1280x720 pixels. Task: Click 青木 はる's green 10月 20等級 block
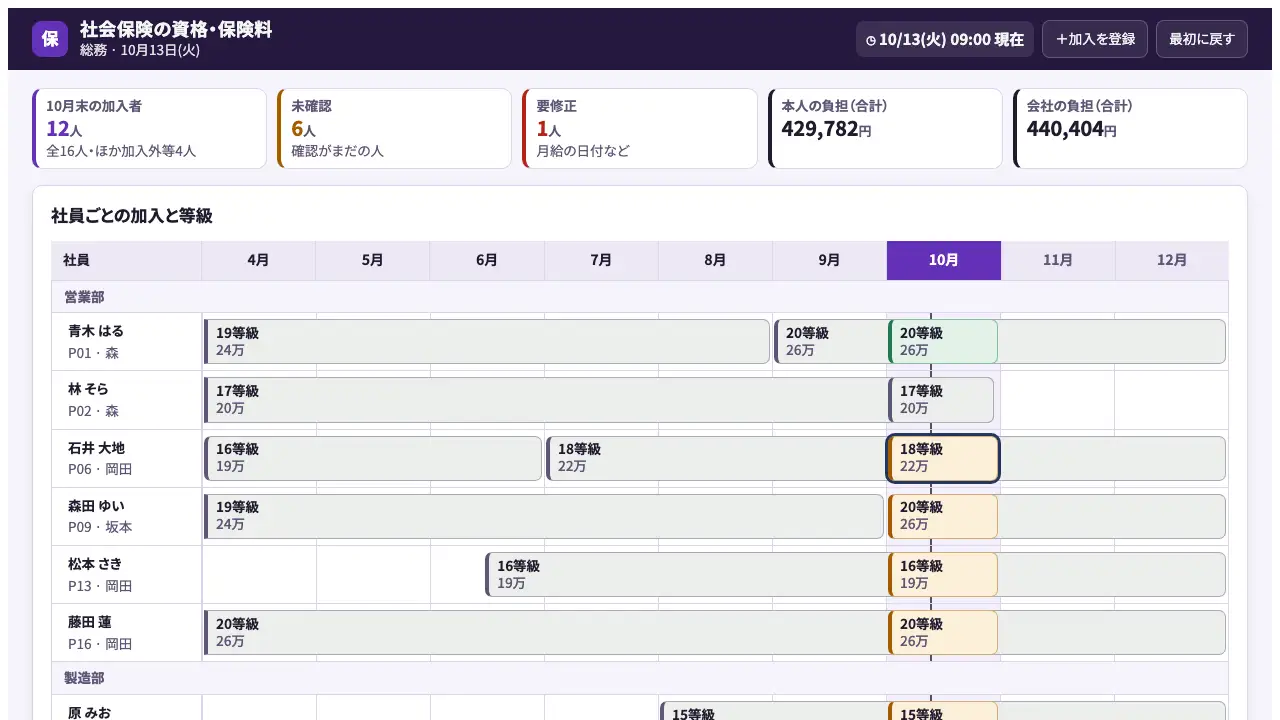[943, 342]
